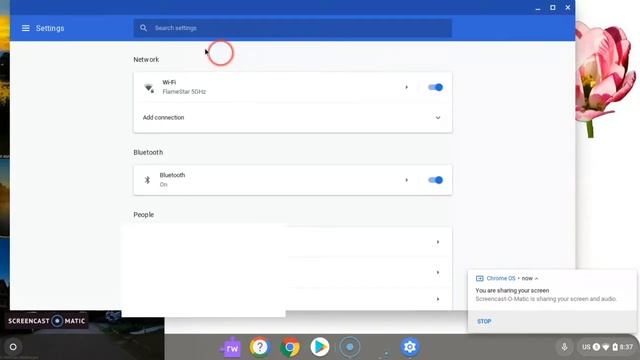The height and width of the screenshot is (360, 640).
Task: Click the US keyboard layout indicator
Action: [586, 347]
